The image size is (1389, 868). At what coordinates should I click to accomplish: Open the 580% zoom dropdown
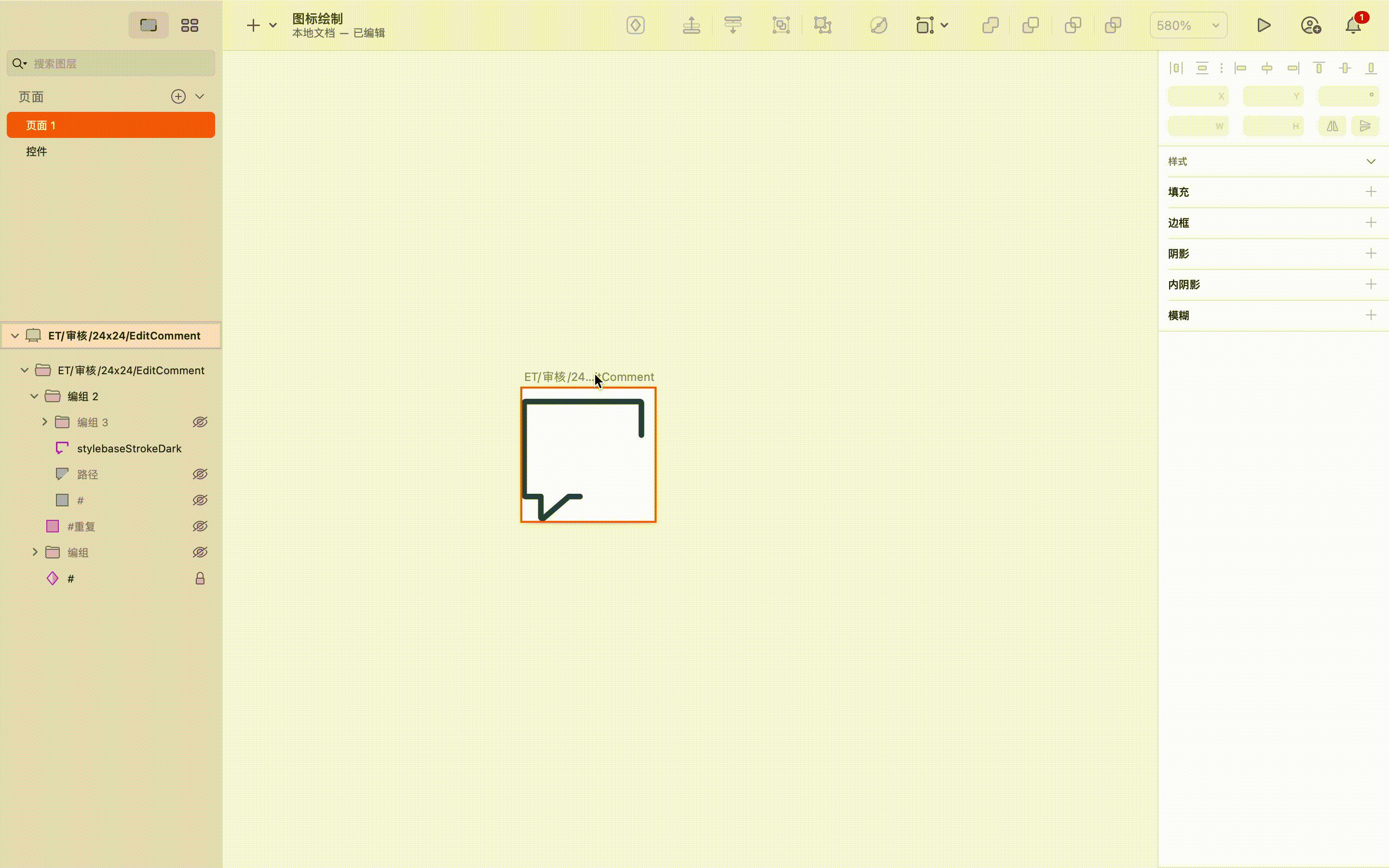[1188, 25]
